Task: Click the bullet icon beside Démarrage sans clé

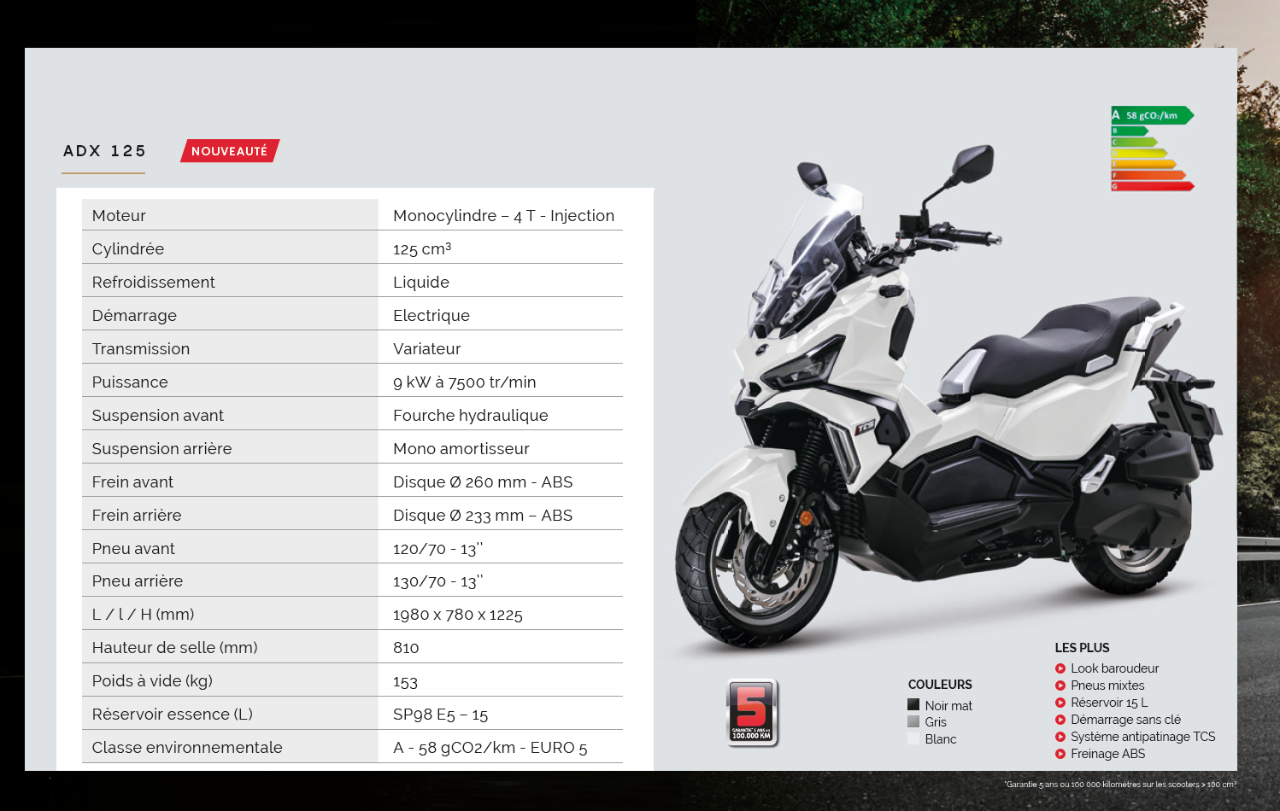Action: click(1060, 720)
